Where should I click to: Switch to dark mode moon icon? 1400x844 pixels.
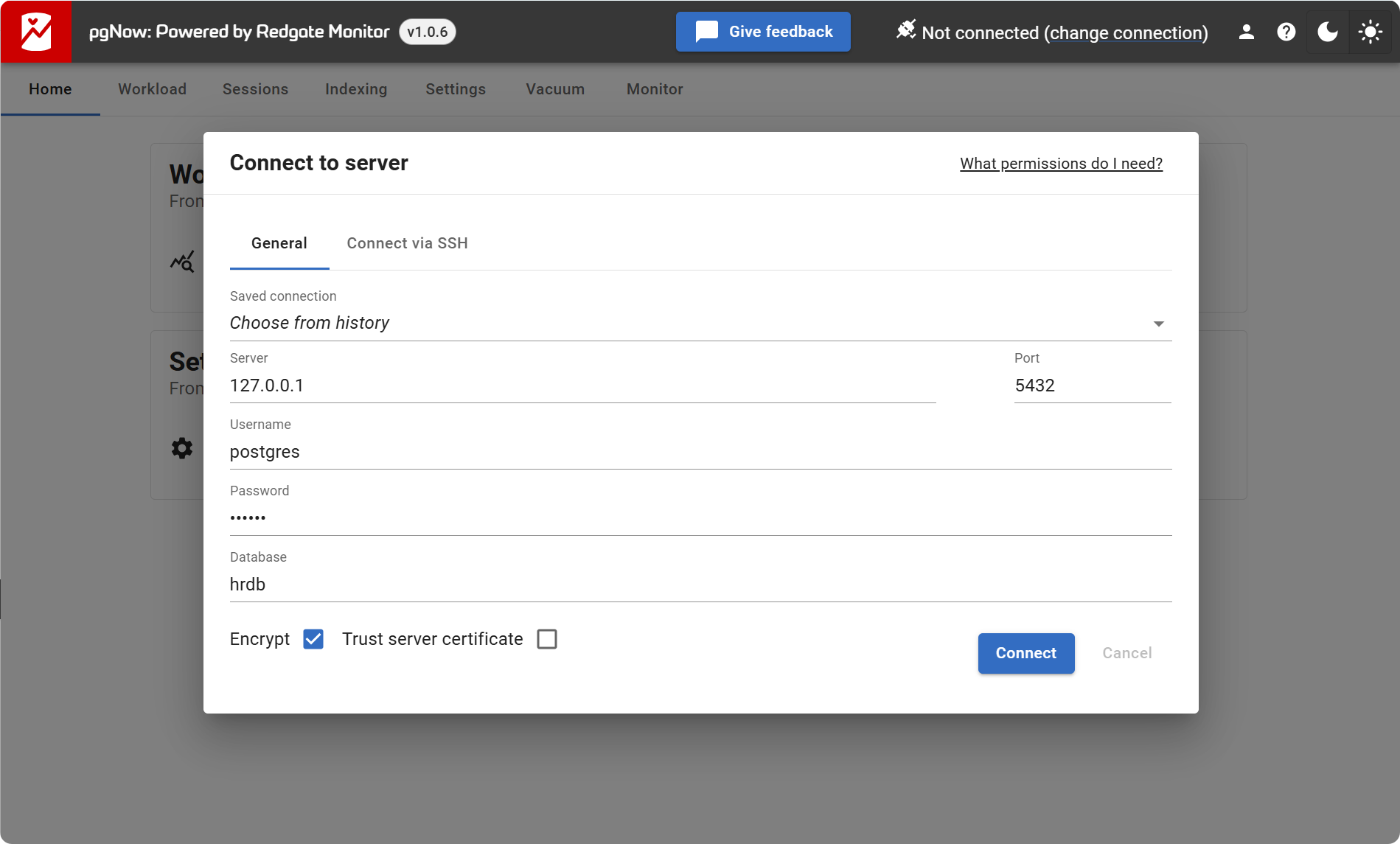1328,32
